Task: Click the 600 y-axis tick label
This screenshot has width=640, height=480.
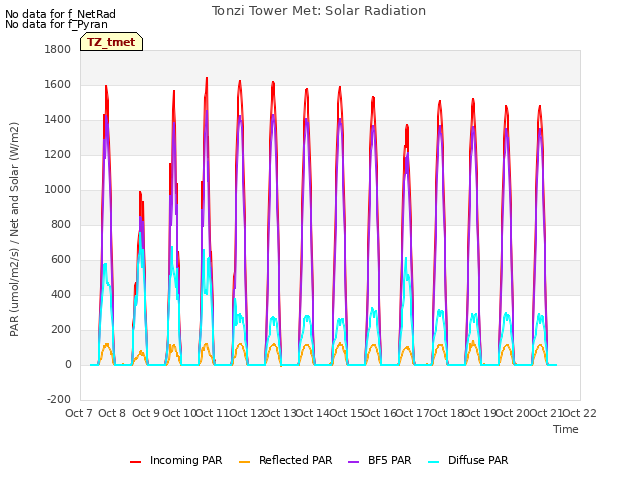Action: pyautogui.click(x=61, y=260)
